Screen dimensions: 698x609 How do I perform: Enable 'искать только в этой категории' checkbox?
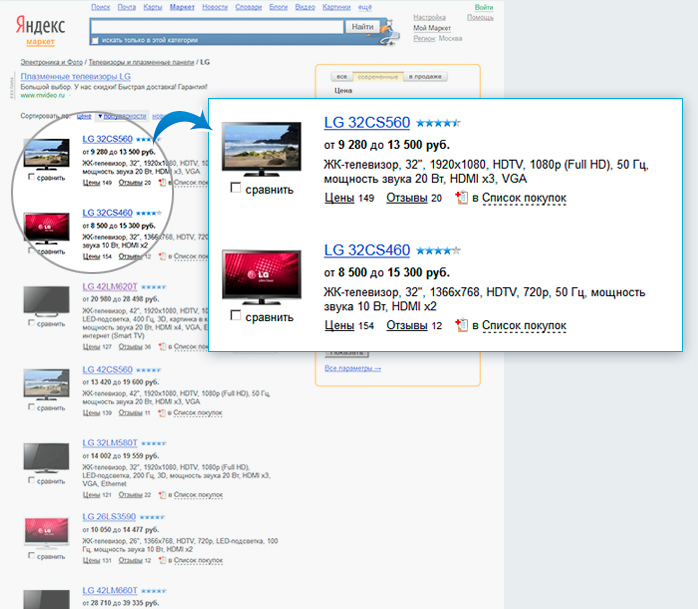tap(95, 41)
